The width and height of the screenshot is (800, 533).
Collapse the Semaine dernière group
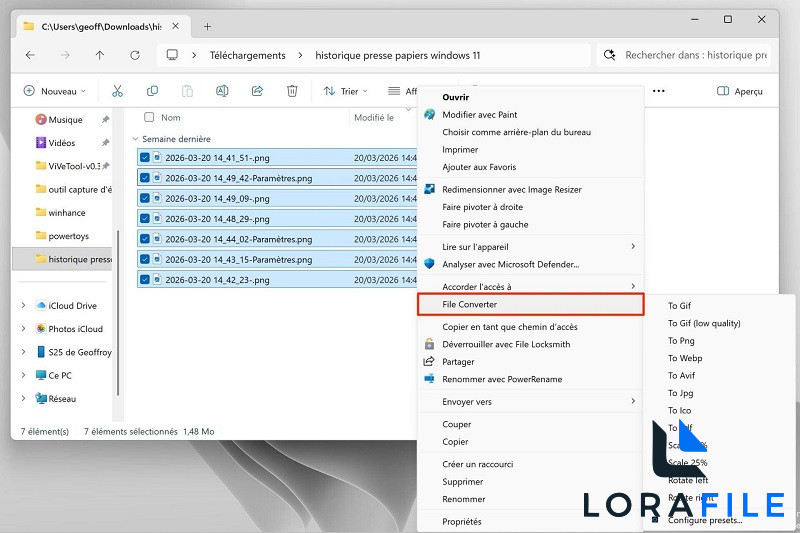click(x=135, y=139)
